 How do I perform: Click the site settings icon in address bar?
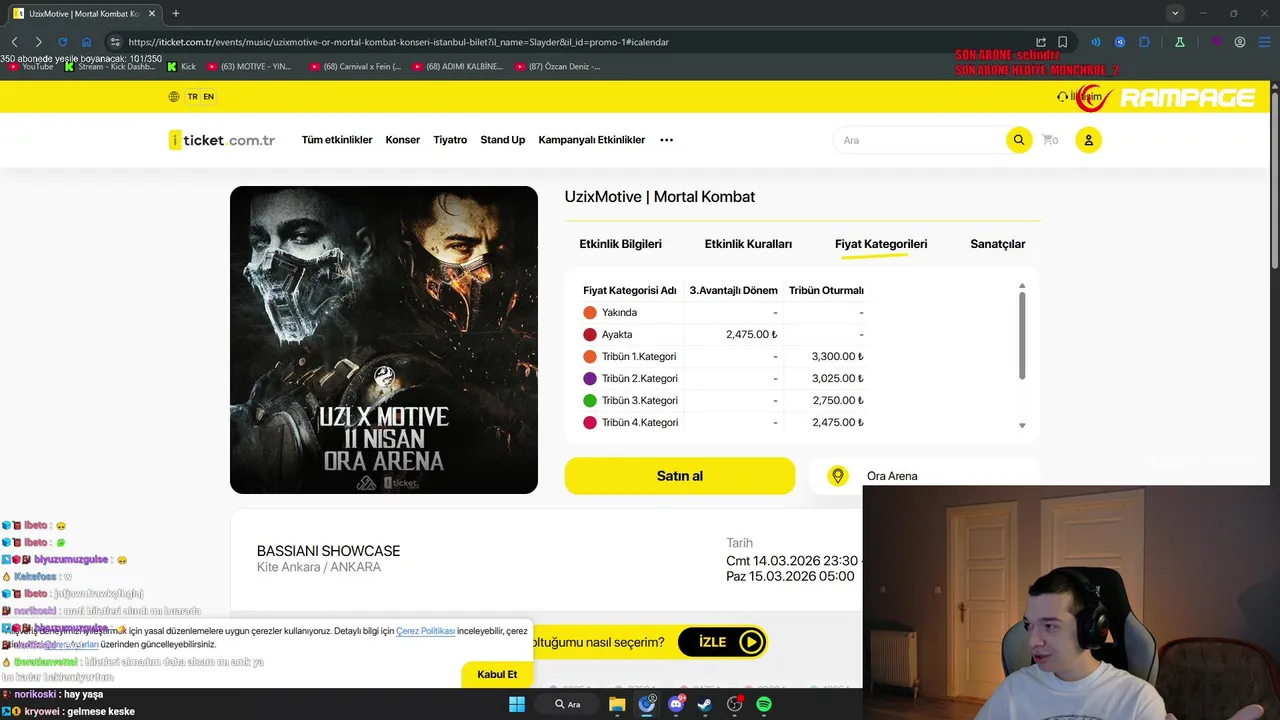click(115, 42)
